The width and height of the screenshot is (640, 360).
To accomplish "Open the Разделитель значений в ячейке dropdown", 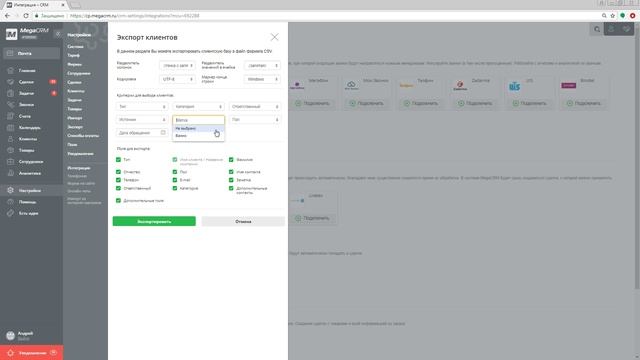I will (x=262, y=65).
